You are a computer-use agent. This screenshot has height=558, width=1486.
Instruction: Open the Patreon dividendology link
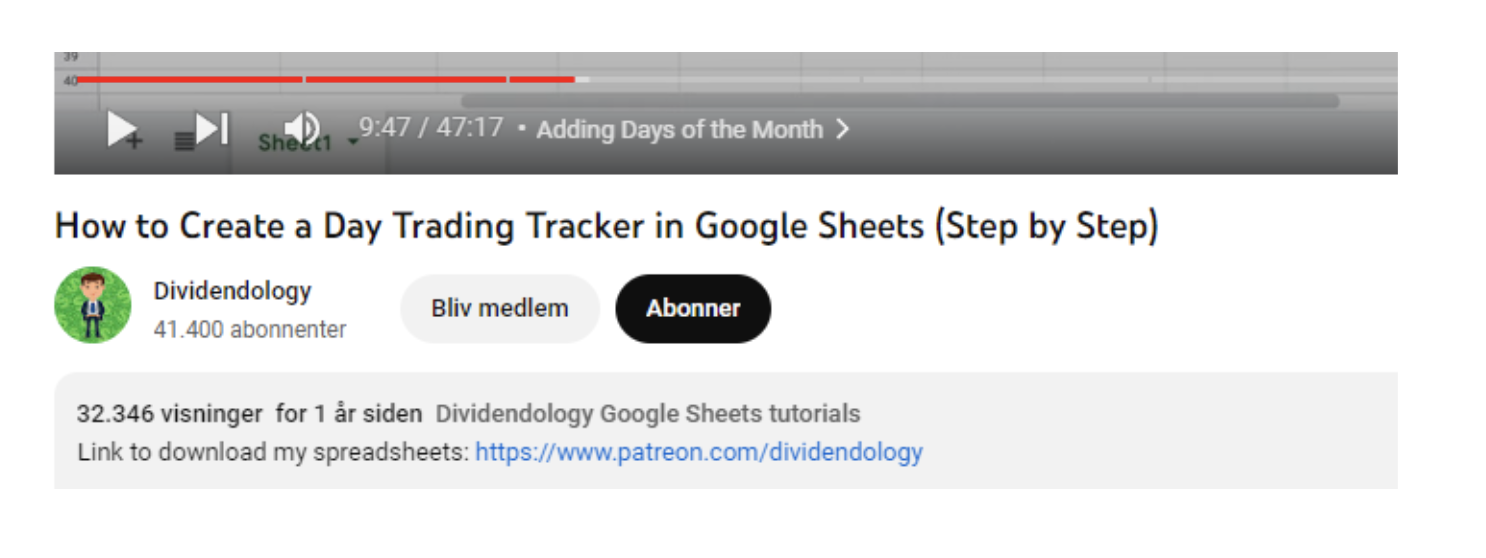tap(698, 452)
